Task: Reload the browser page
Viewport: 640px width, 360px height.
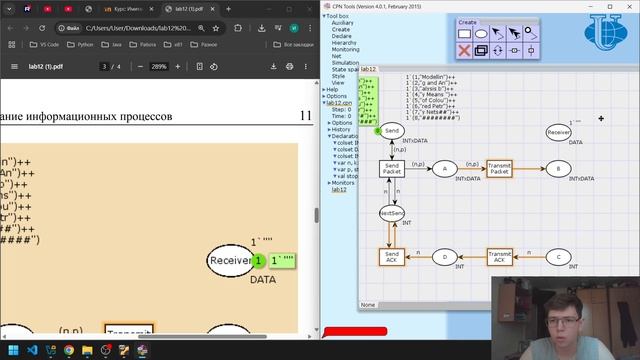Action: 42,28
